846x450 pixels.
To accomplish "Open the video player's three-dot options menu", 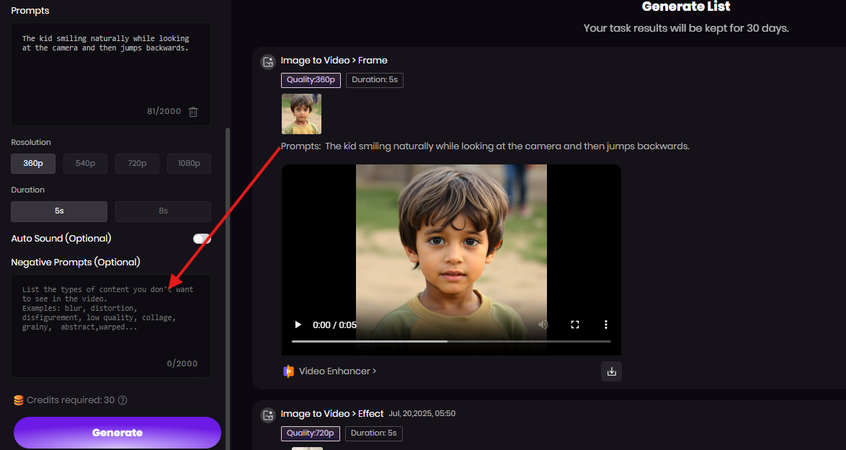I will point(605,324).
